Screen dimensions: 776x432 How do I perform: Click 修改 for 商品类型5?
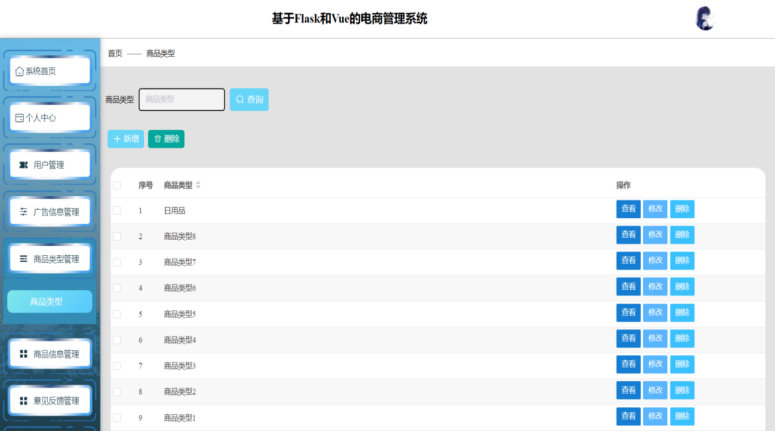pos(655,312)
